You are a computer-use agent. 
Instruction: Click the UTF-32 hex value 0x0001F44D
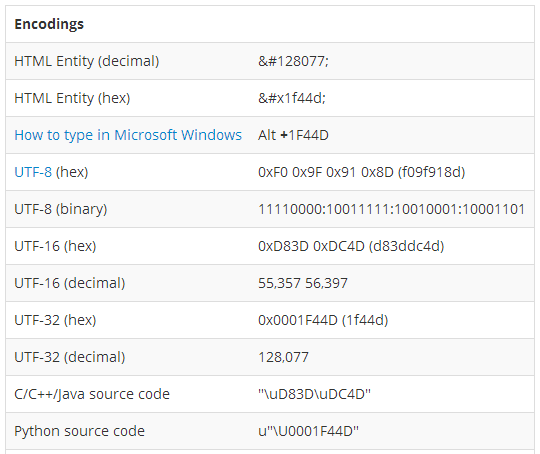tap(323, 320)
